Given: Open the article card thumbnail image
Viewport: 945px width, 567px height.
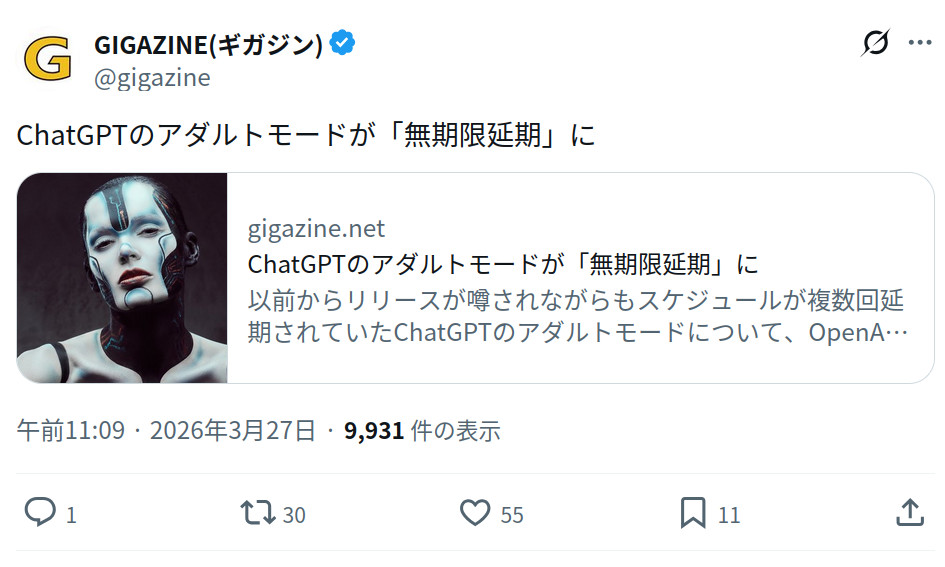Looking at the screenshot, I should click(123, 278).
